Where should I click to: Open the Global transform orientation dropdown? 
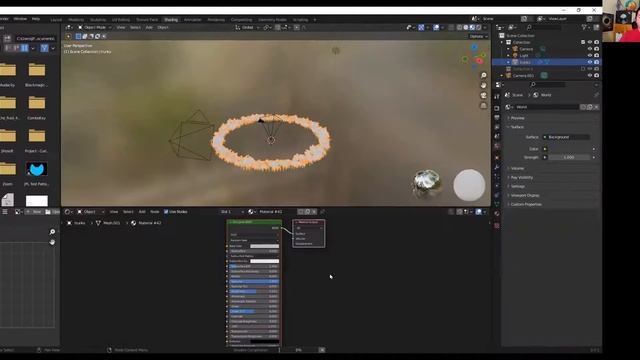[x=247, y=27]
